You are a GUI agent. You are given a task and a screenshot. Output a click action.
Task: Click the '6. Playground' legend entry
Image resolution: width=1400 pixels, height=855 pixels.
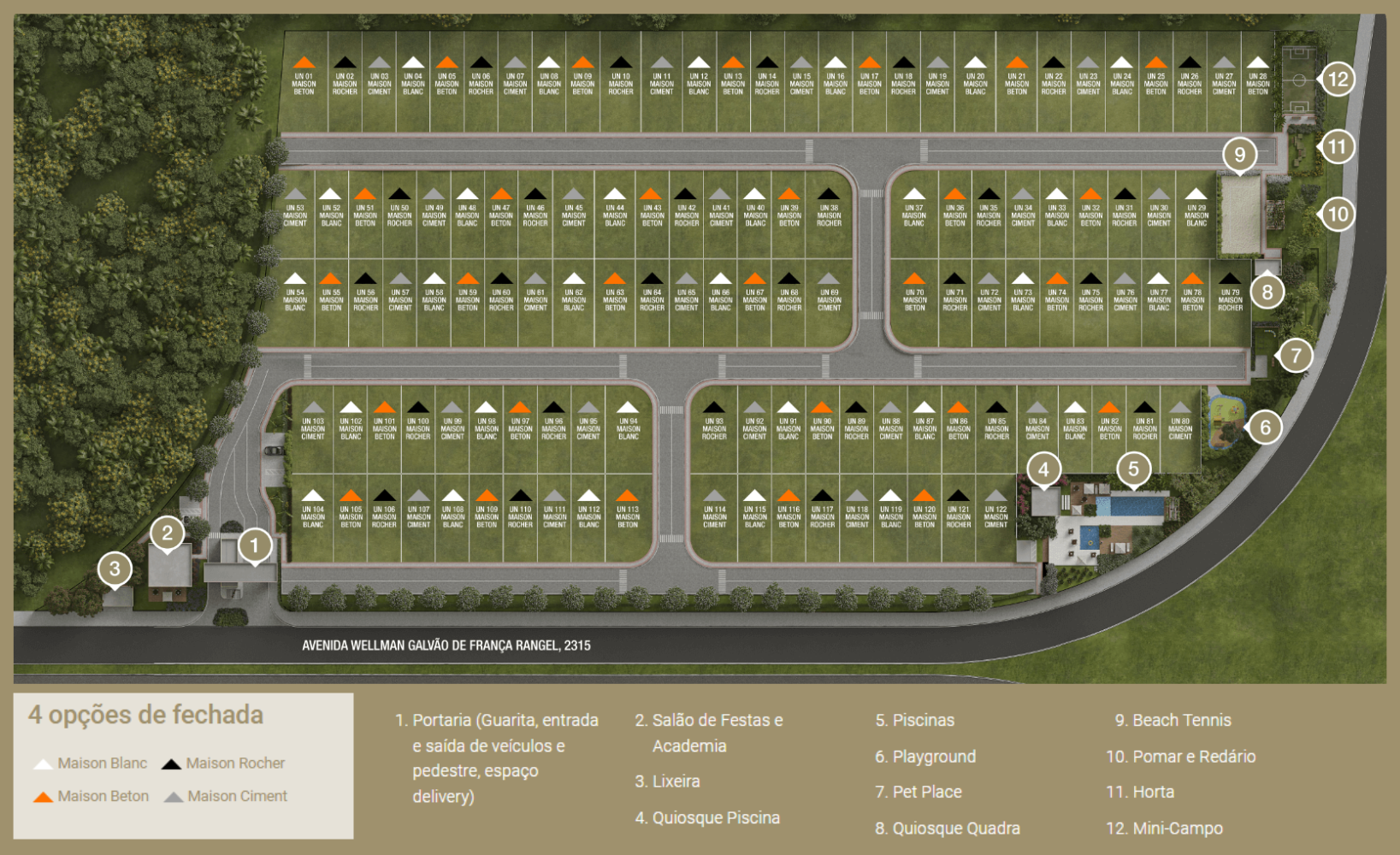pos(924,757)
